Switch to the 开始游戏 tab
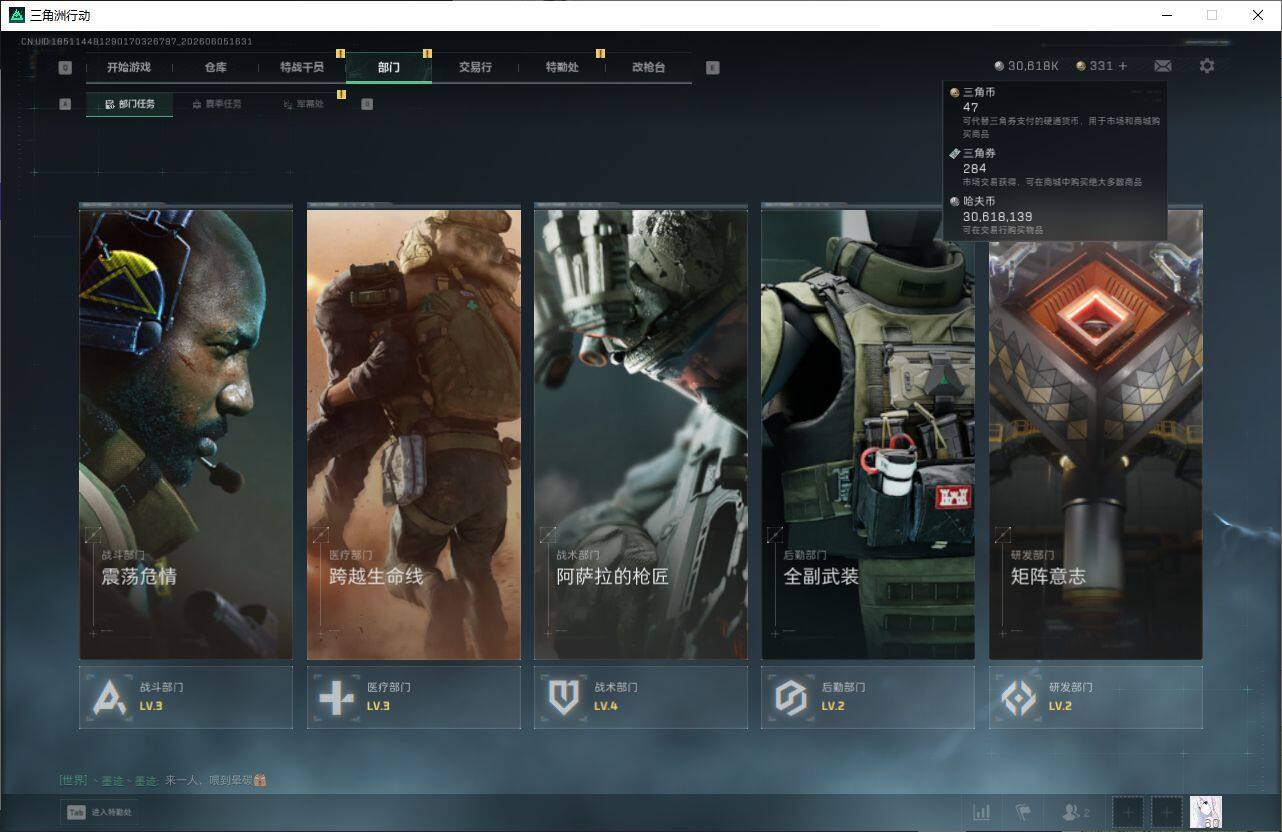 point(129,68)
